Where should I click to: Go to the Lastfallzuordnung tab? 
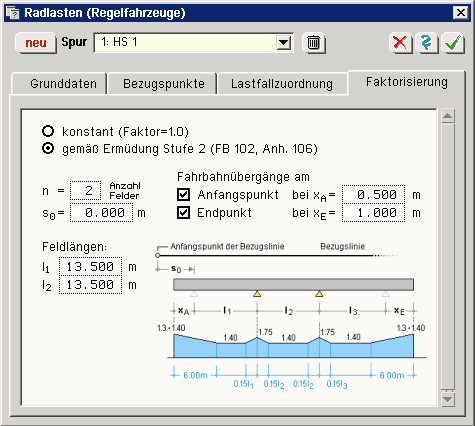pyautogui.click(x=282, y=84)
